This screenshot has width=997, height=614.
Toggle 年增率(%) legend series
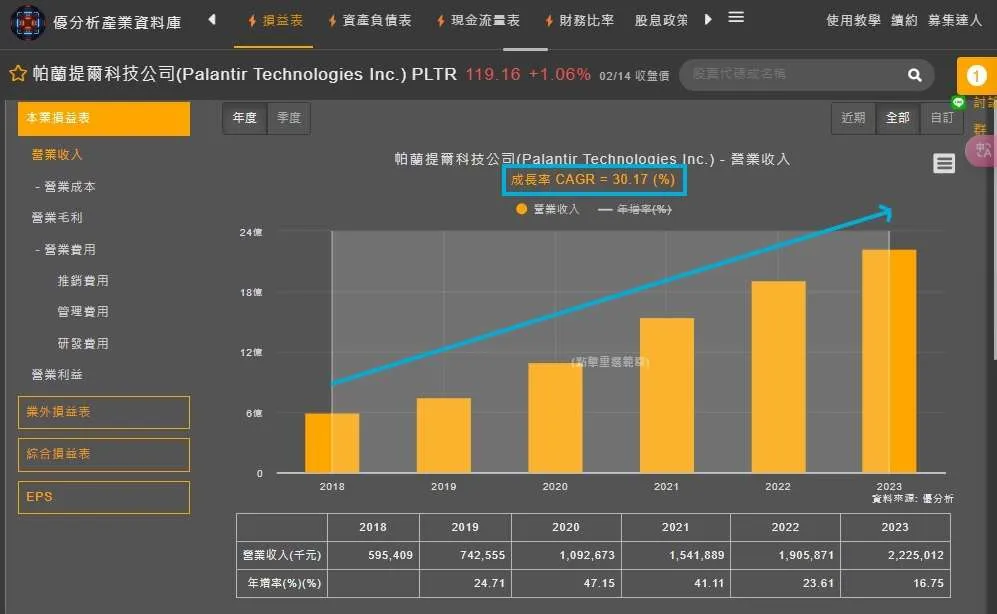coord(635,209)
